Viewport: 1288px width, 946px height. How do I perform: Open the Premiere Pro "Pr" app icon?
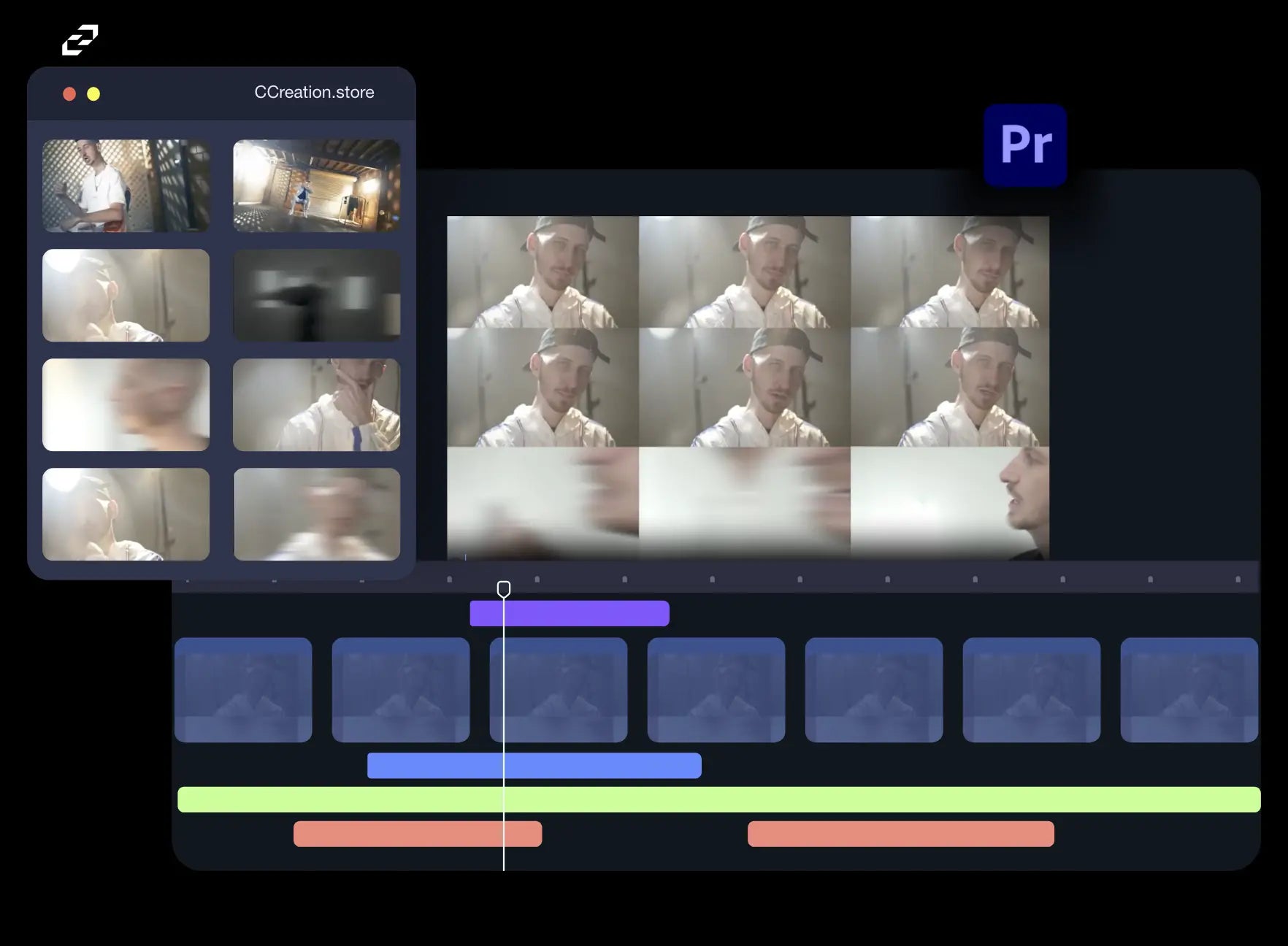coord(1025,145)
